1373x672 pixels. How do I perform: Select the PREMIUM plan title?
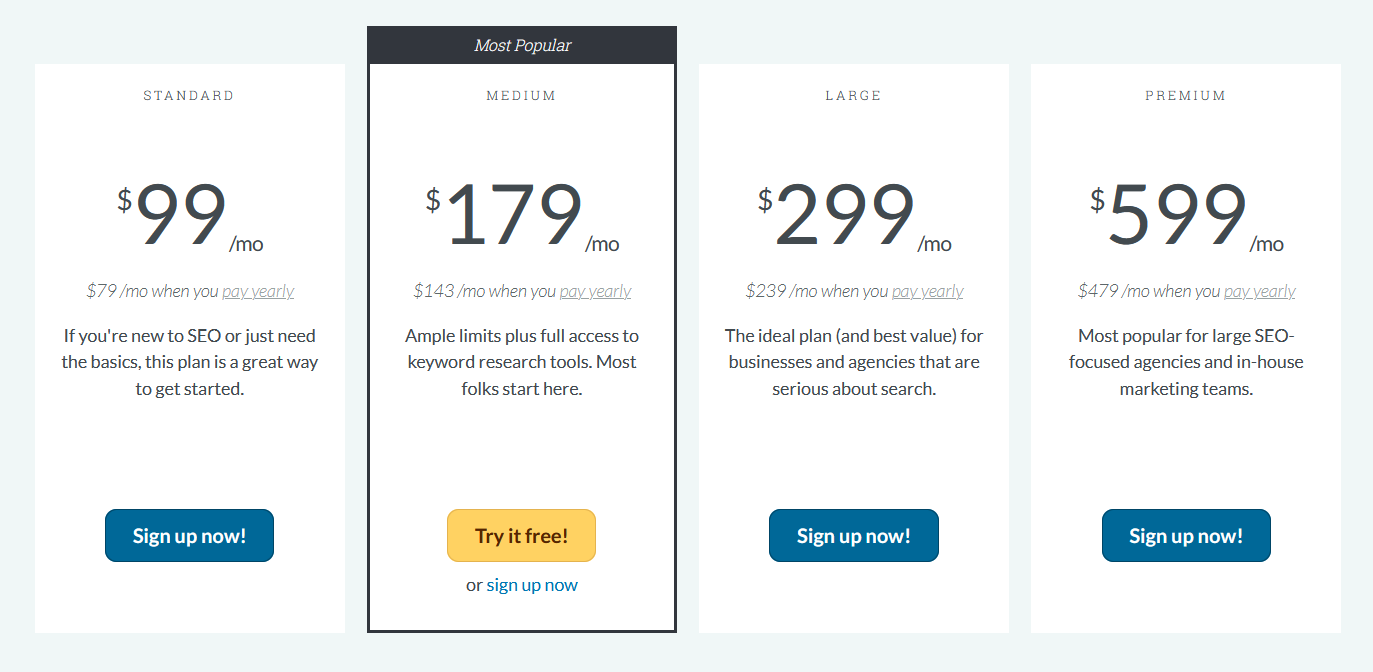[x=1185, y=96]
